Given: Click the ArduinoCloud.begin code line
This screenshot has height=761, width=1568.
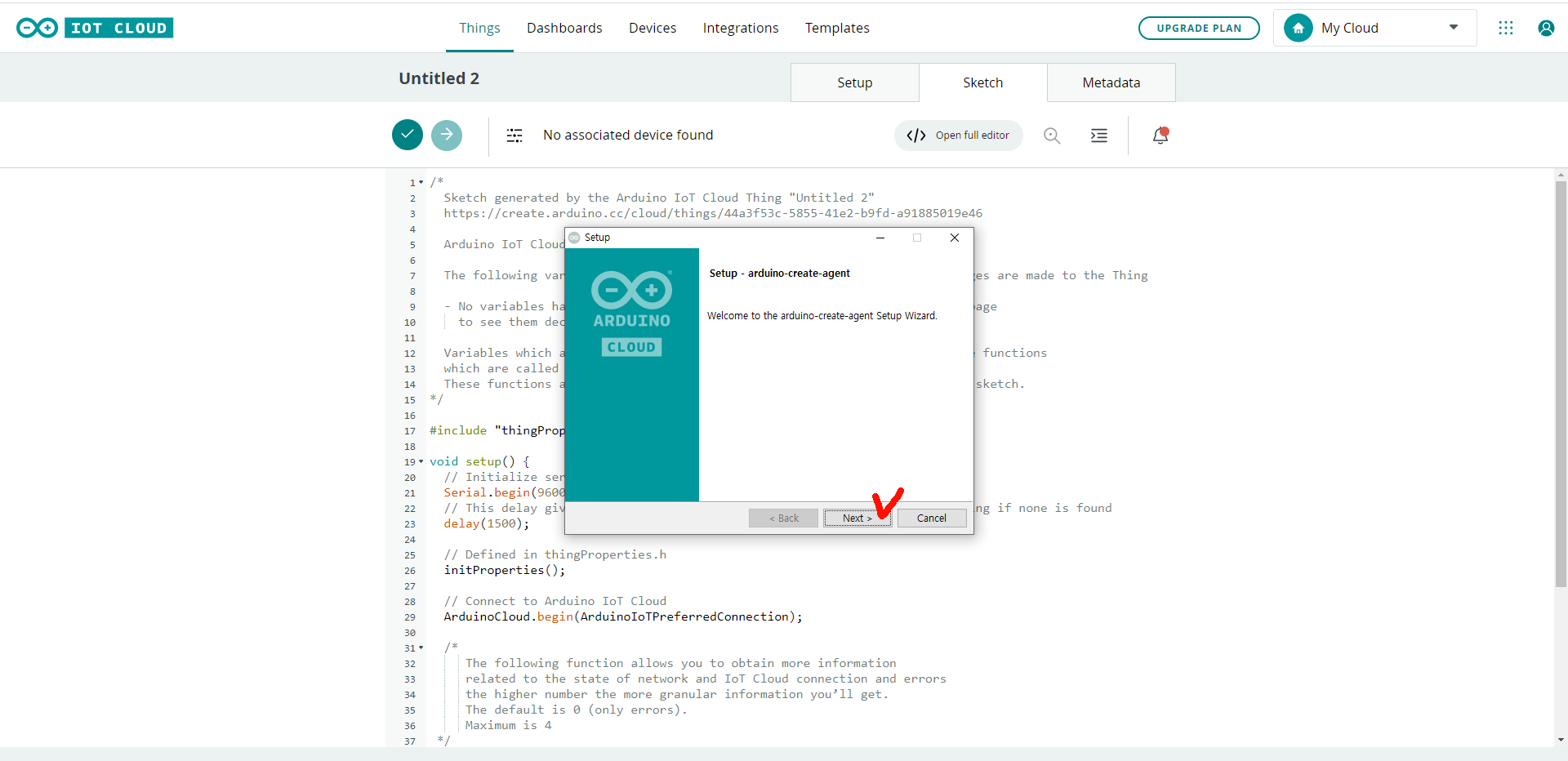Looking at the screenshot, I should coord(623,616).
